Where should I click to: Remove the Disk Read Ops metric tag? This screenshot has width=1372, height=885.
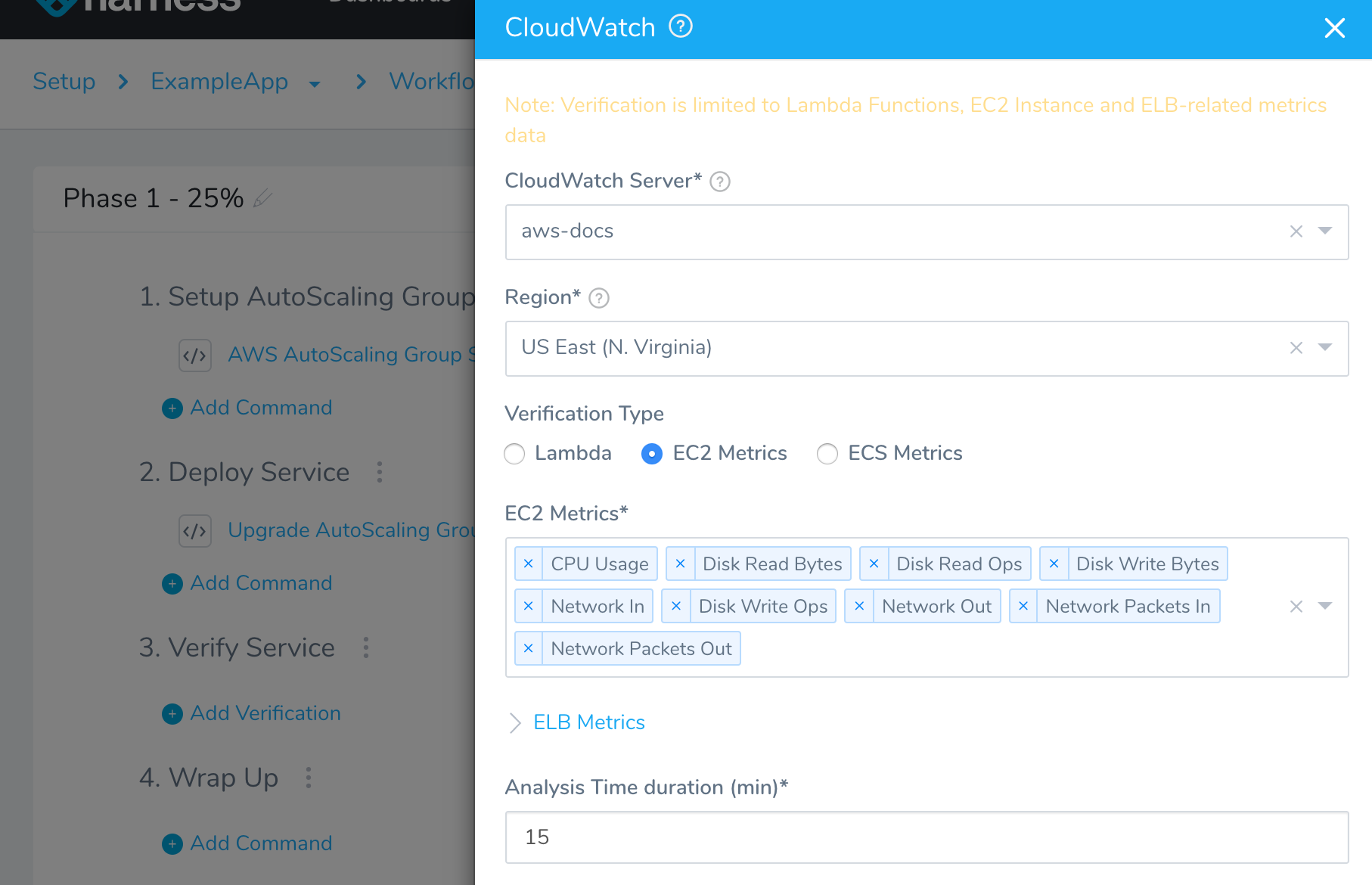[x=874, y=564]
